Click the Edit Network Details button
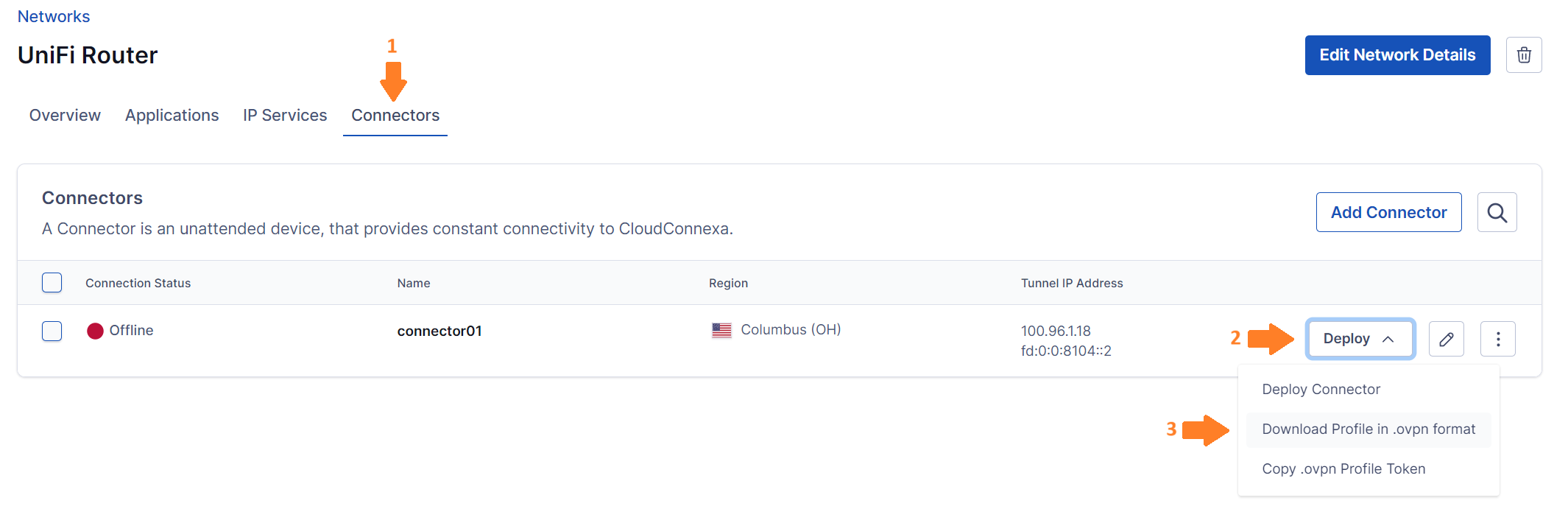Screen dimensions: 1568x523 (x=1397, y=55)
